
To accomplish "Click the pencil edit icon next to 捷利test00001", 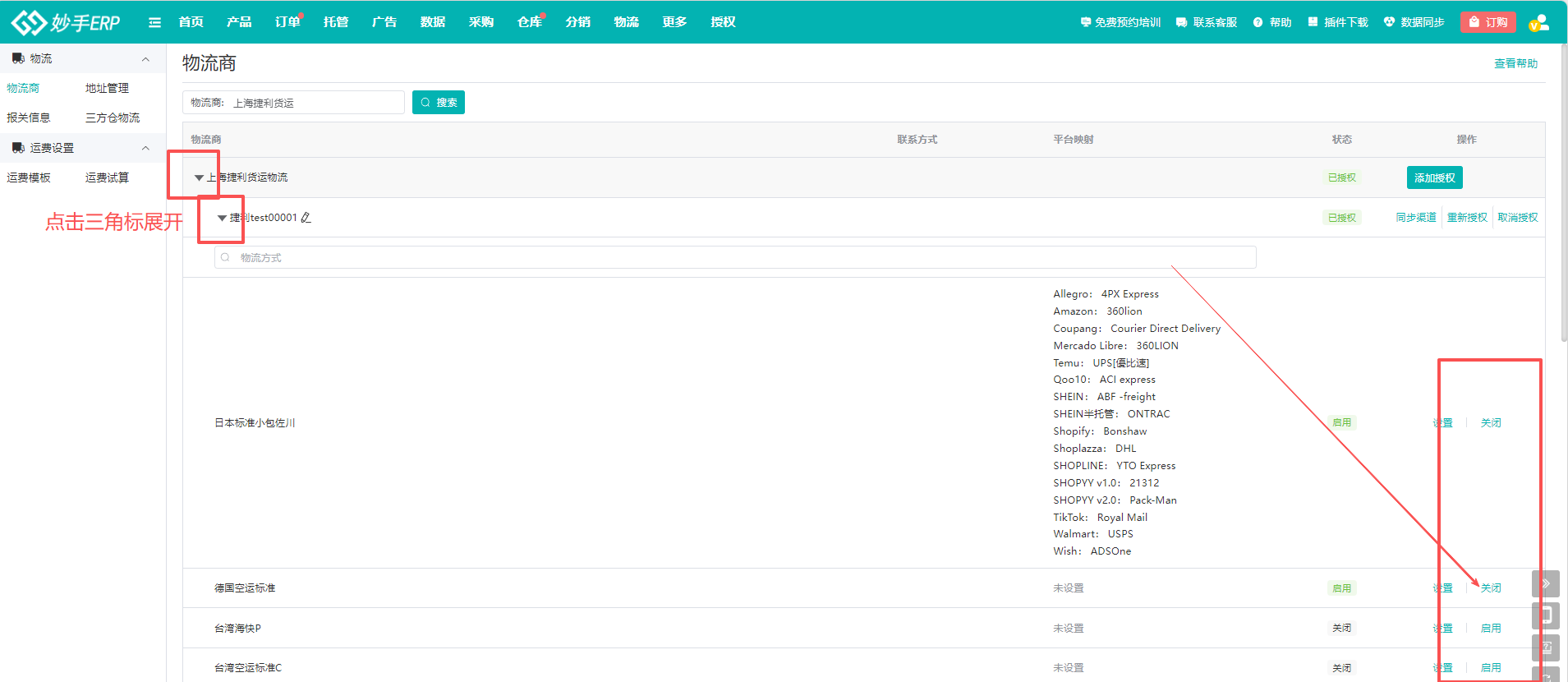I will [306, 218].
